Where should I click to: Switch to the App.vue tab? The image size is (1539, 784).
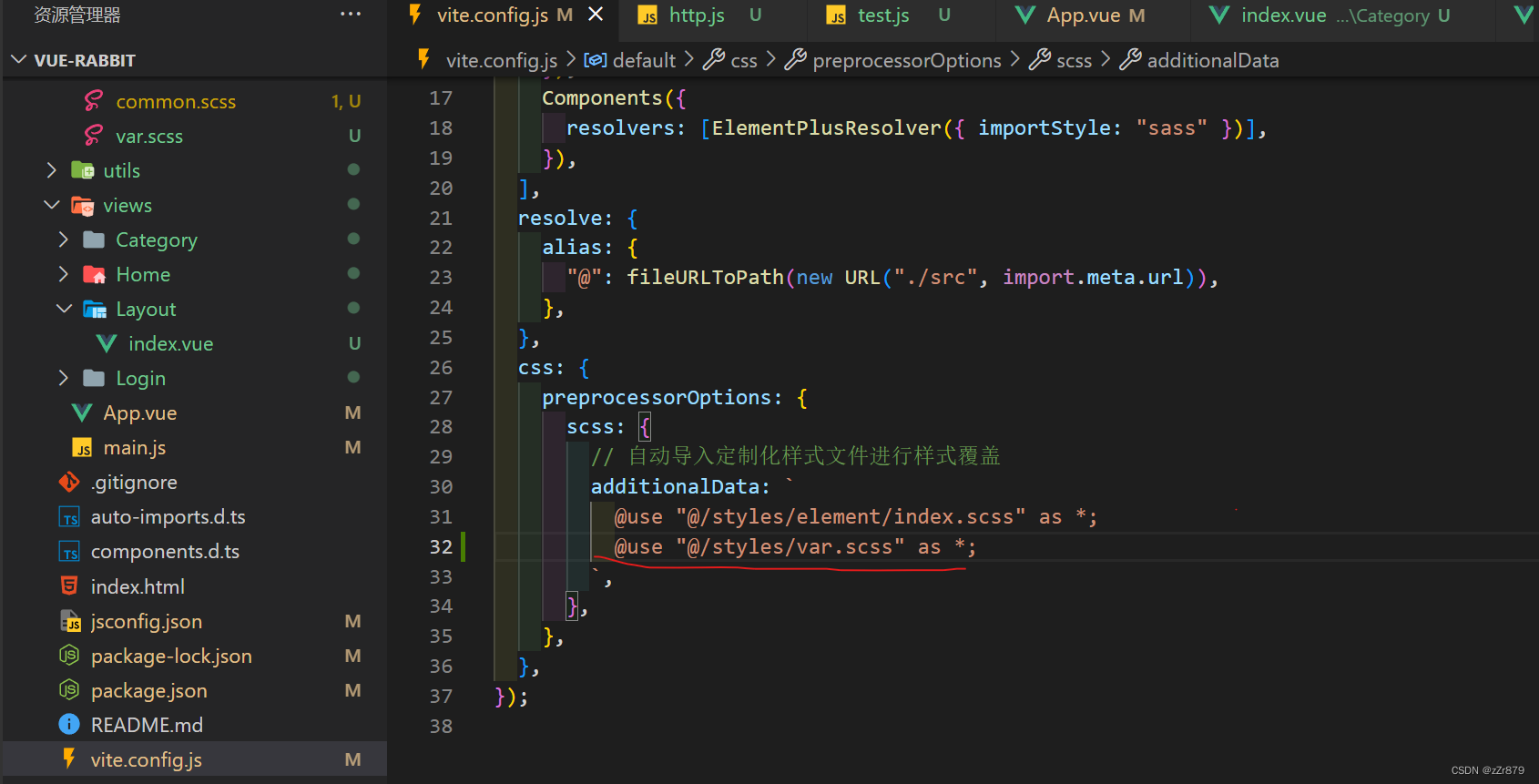(1095, 15)
